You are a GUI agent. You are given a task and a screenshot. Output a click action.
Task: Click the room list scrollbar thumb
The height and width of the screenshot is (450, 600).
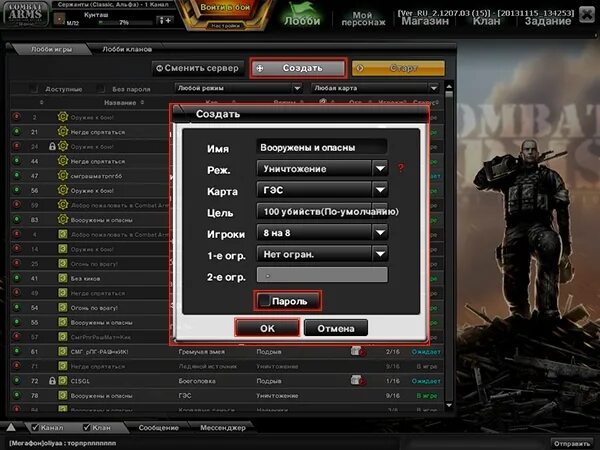click(449, 94)
